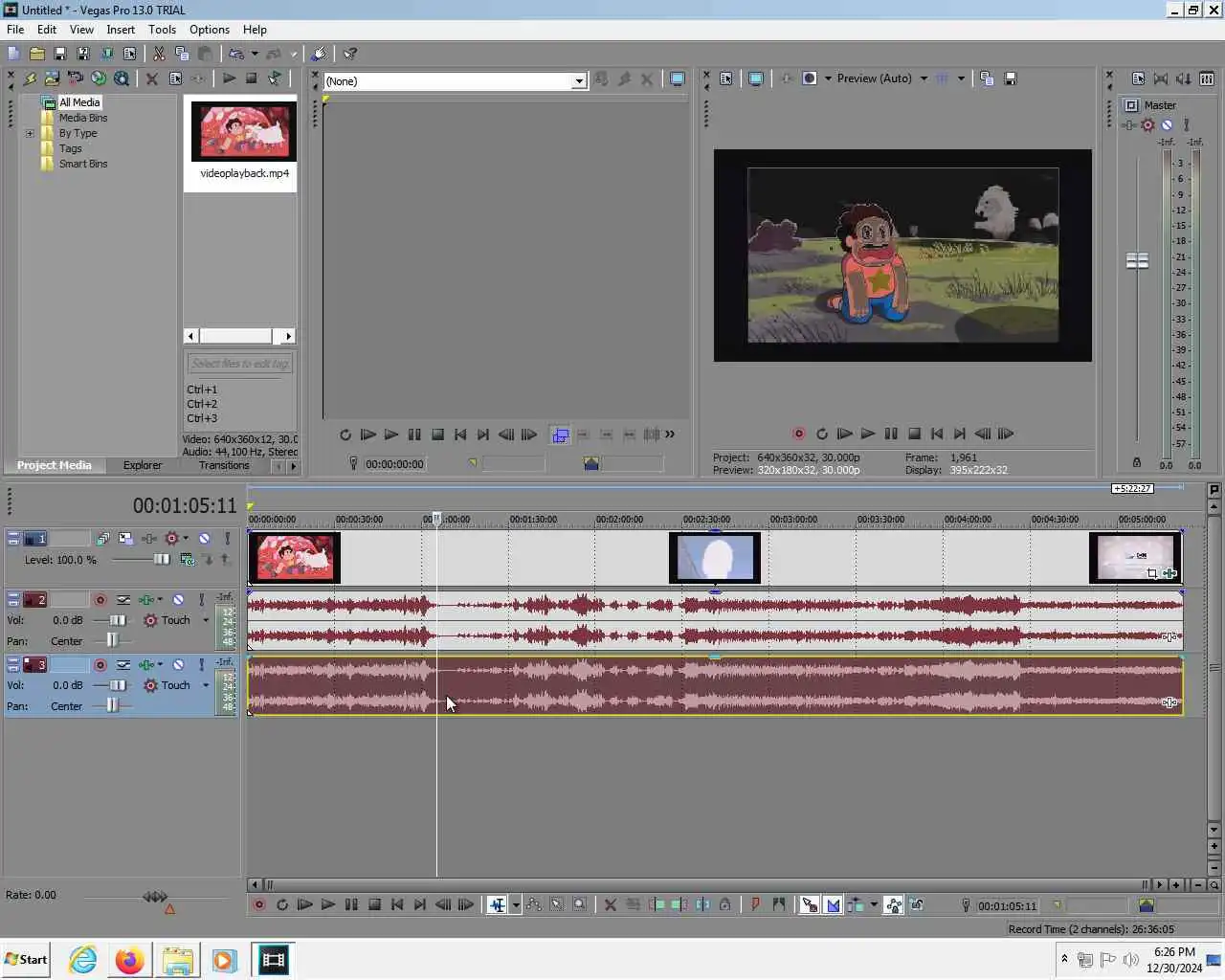
Task: Open editing tool dropdown arrow in toolbar
Action: tap(516, 904)
